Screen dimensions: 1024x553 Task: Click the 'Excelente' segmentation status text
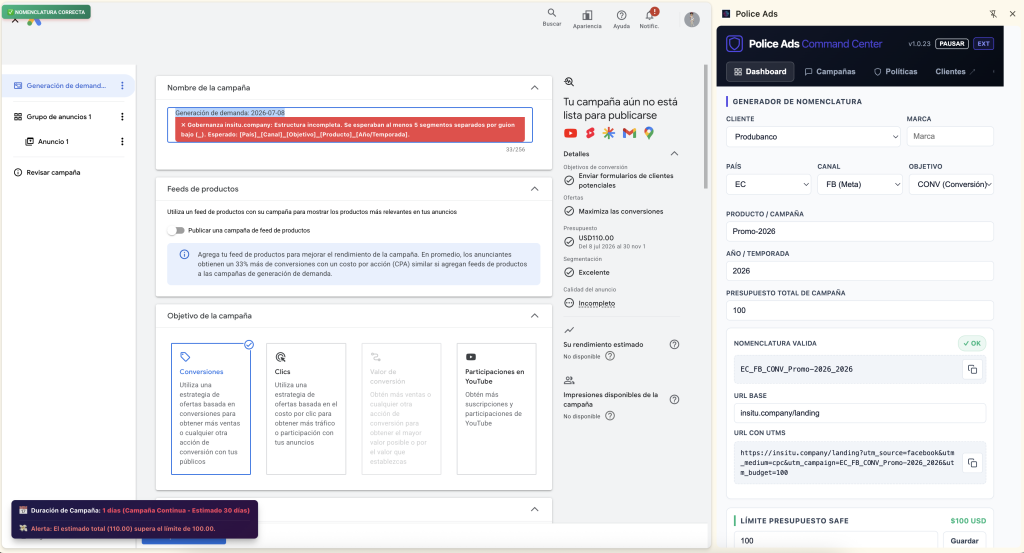point(594,273)
